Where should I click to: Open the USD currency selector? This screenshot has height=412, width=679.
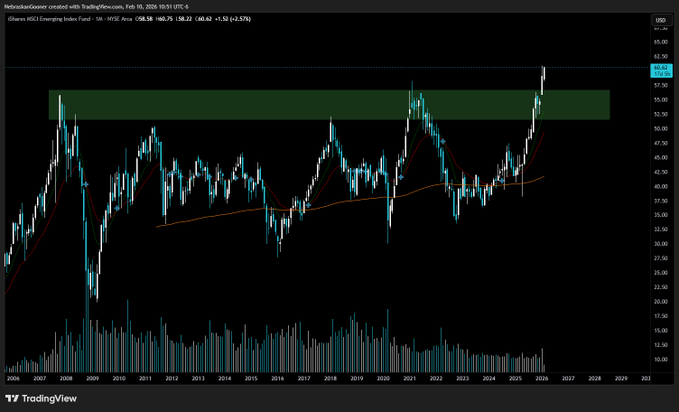(660, 20)
